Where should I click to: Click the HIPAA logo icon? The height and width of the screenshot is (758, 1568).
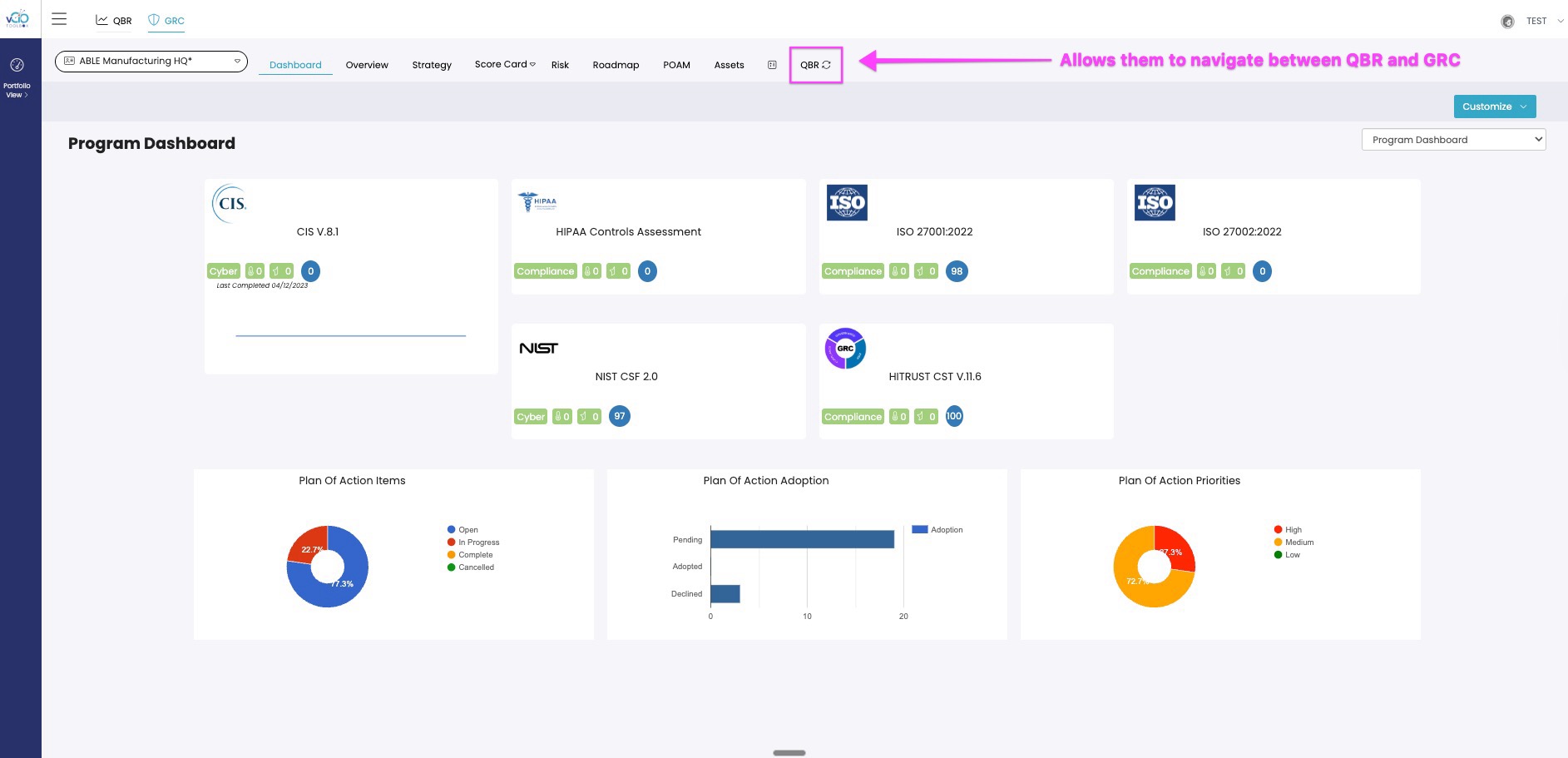(537, 201)
